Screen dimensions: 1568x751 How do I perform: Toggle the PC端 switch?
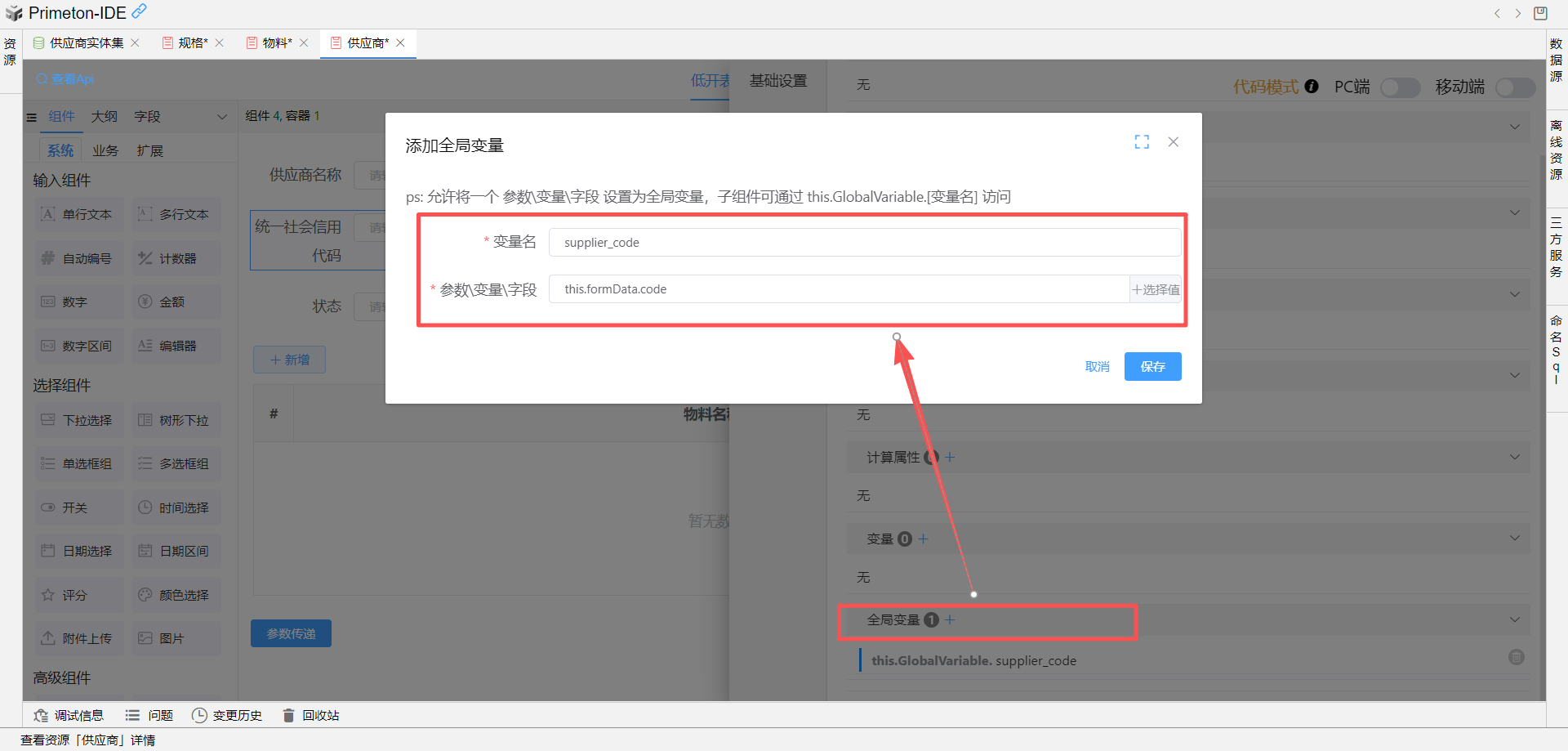1400,87
